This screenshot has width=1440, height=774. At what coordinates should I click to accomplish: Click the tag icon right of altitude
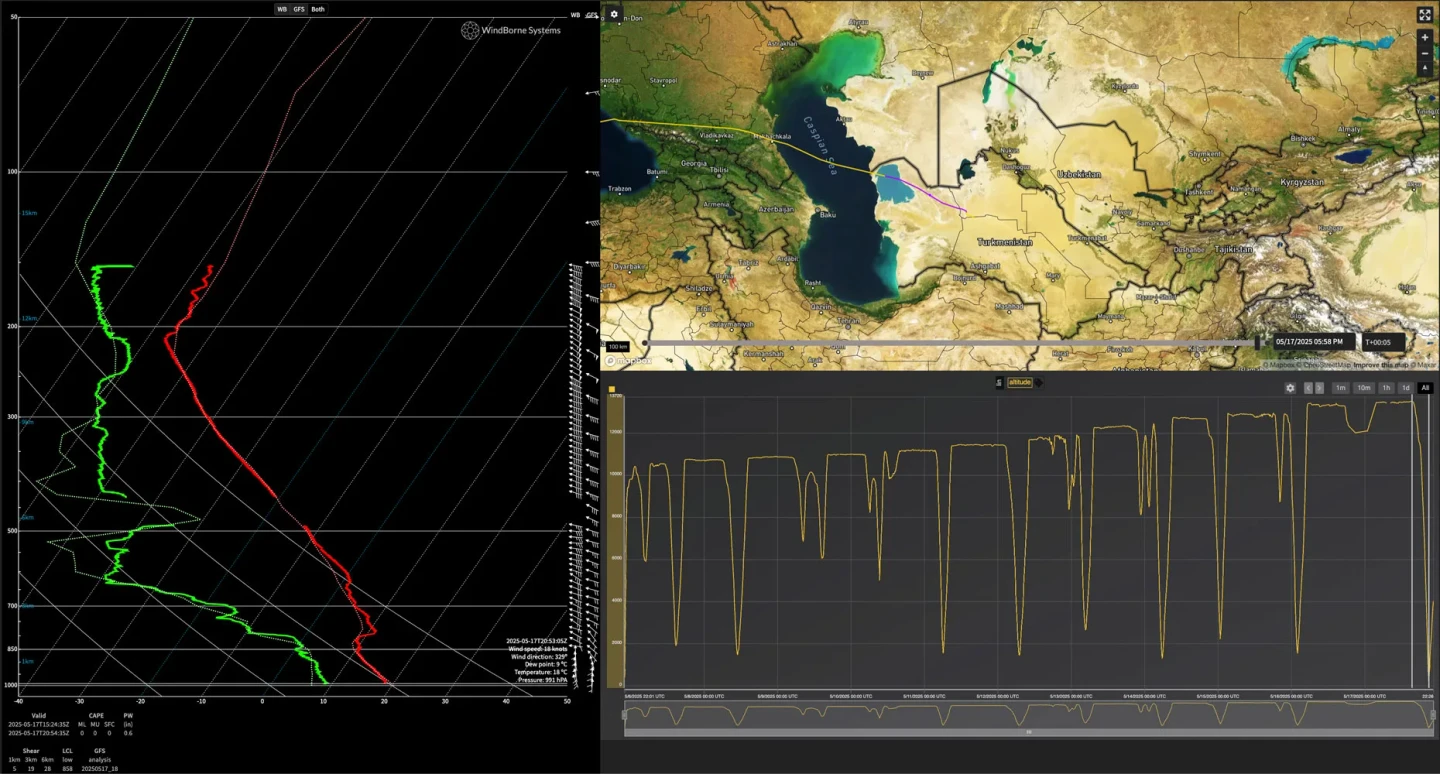coord(1039,383)
